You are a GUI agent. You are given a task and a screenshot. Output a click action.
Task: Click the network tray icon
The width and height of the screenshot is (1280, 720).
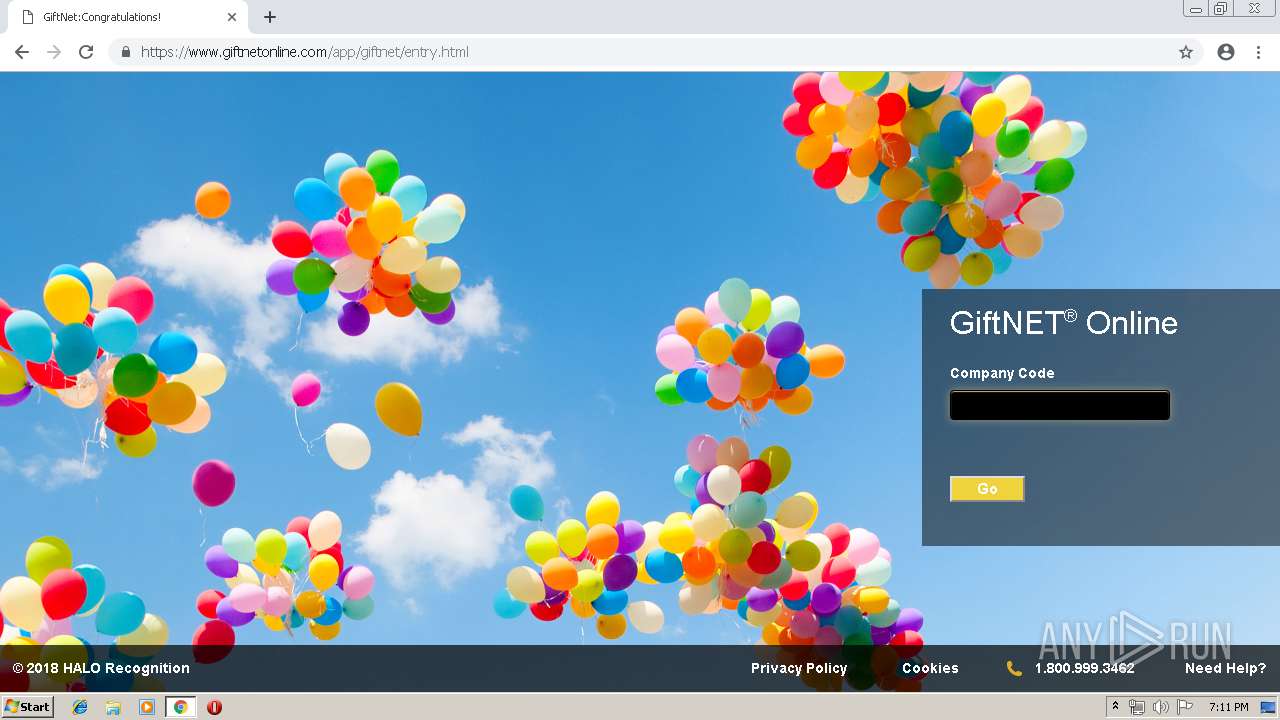pos(1137,707)
